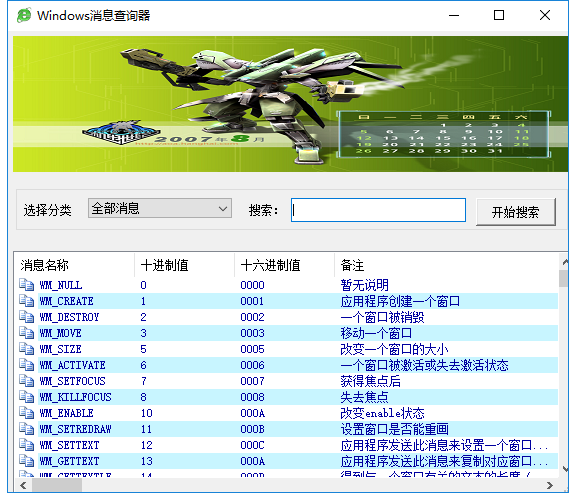Image resolution: width=576 pixels, height=500 pixels.
Task: Click the vertical scrollbar down arrow
Action: point(565,469)
